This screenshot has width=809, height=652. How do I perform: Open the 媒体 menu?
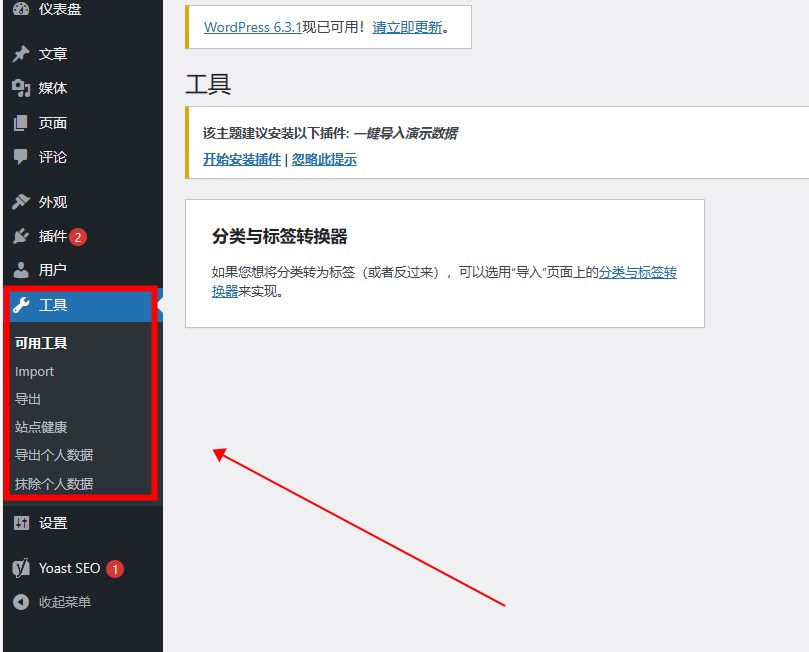click(53, 88)
